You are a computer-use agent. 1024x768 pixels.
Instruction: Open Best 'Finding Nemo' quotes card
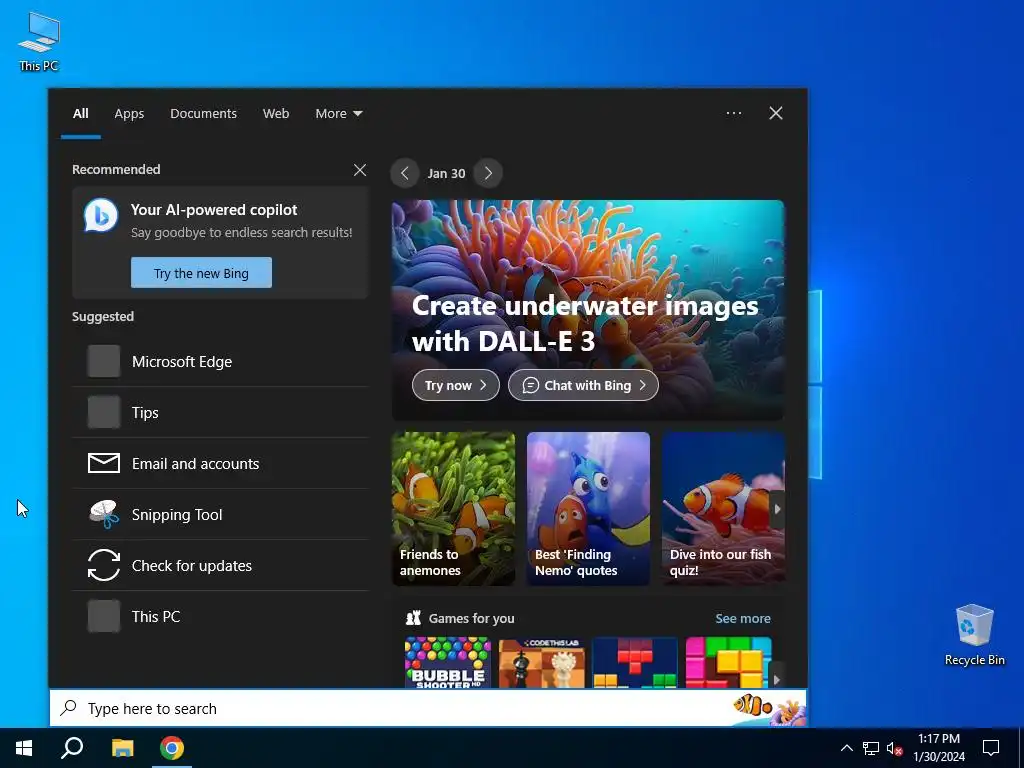[588, 509]
